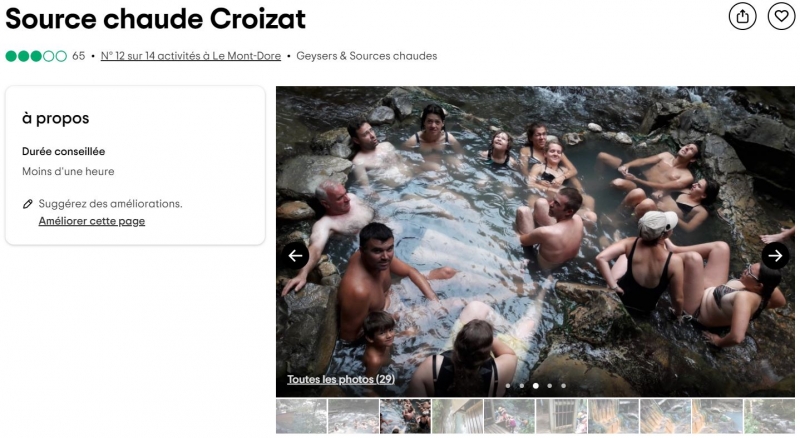View Toutes les photos (29)

coord(341,379)
